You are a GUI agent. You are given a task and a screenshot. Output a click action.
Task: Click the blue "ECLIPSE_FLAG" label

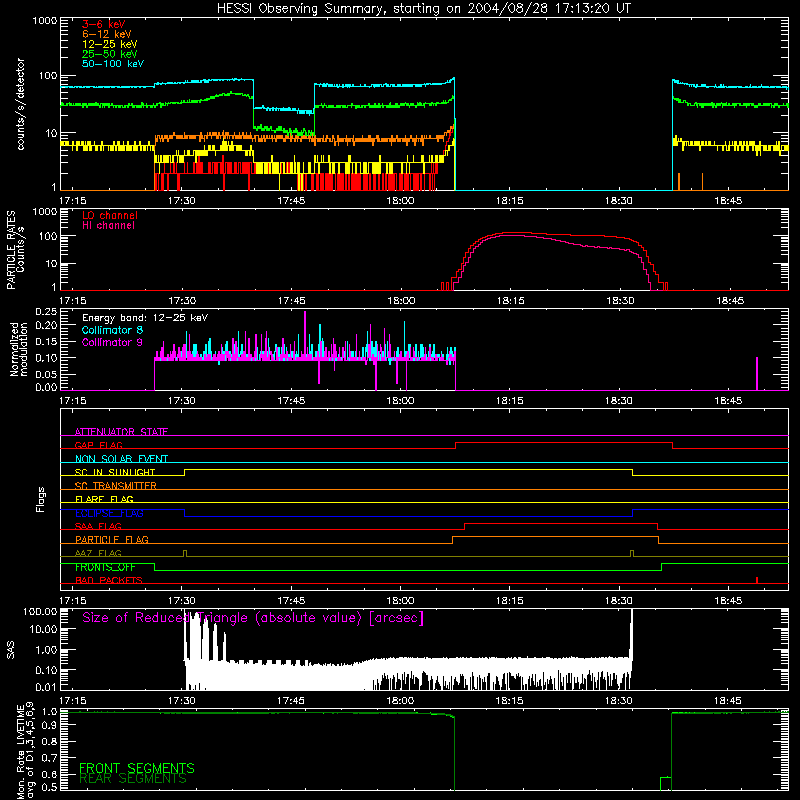(x=109, y=513)
